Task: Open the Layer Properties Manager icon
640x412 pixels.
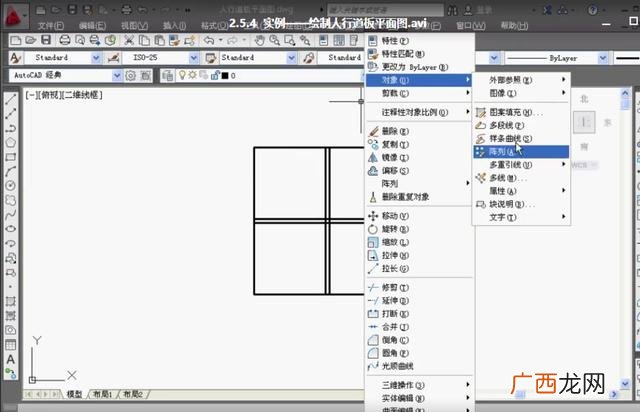Action: tap(167, 76)
